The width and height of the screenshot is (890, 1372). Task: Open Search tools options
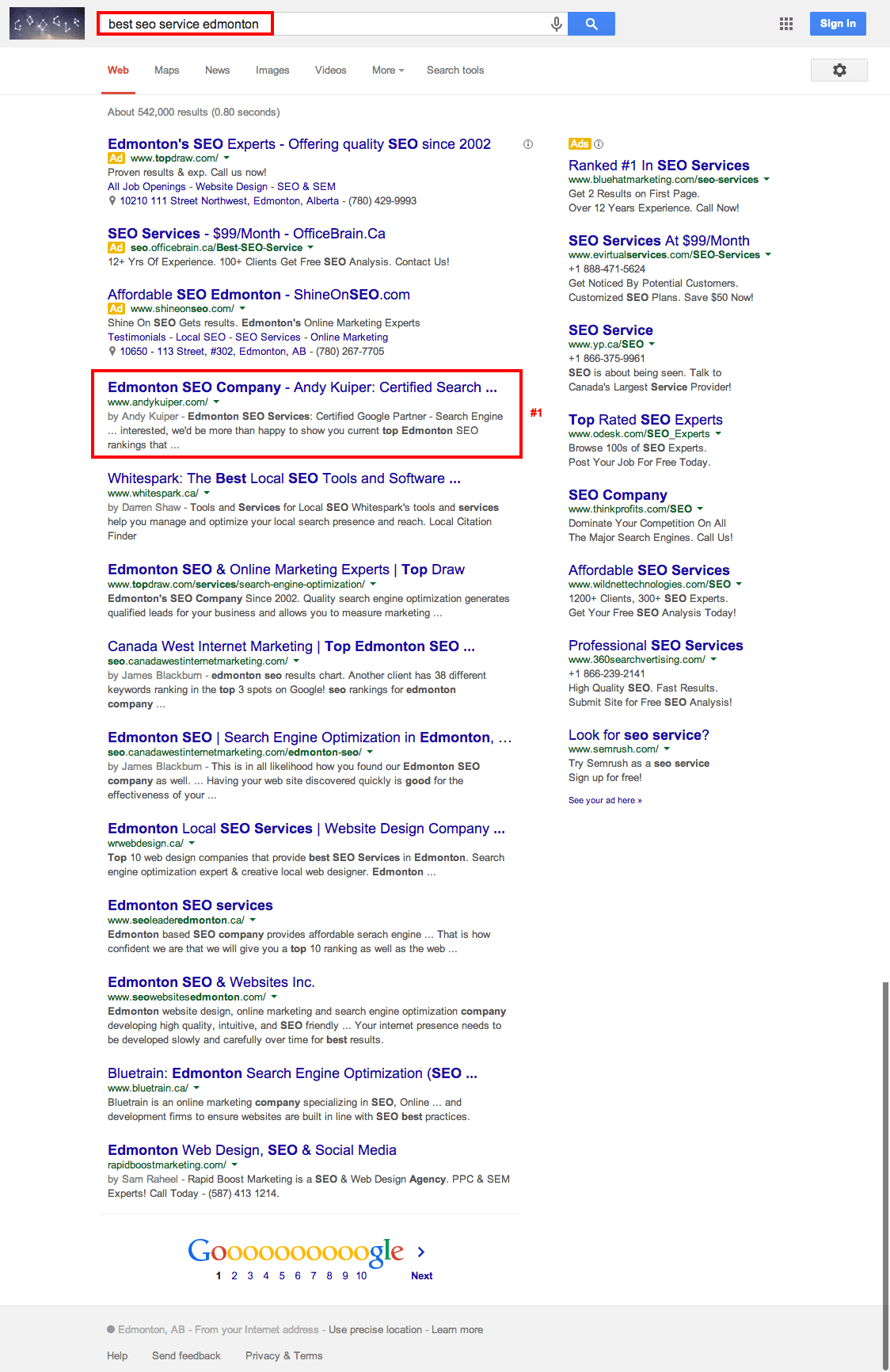pyautogui.click(x=455, y=71)
